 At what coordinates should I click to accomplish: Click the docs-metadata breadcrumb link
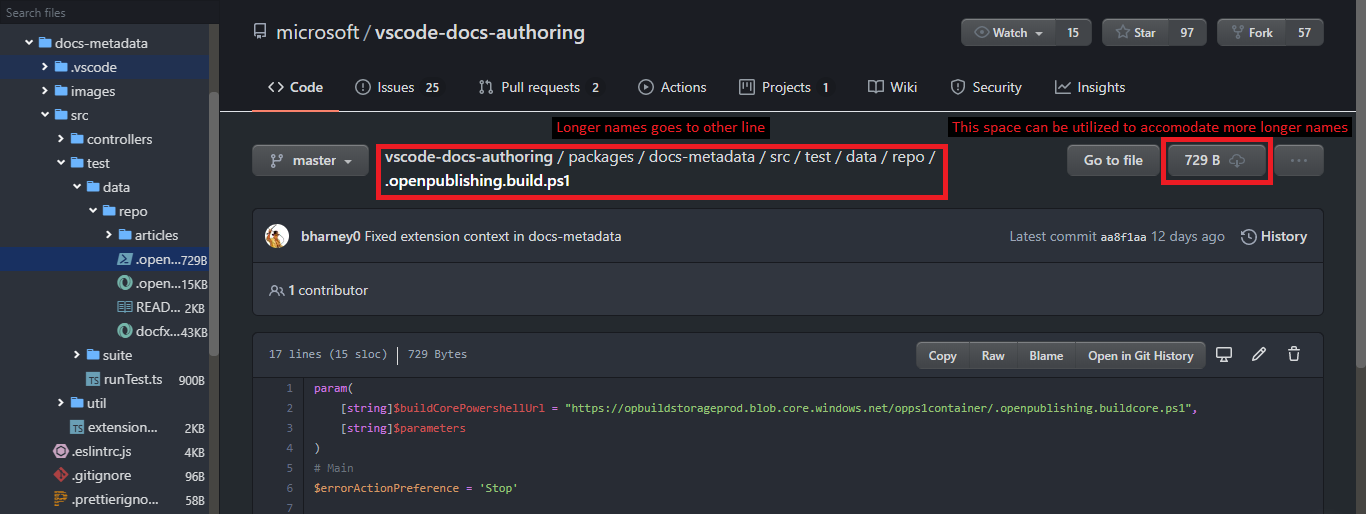[703, 157]
